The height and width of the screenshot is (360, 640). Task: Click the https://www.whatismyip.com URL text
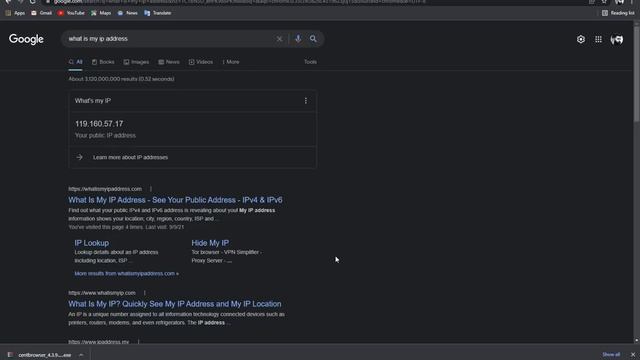tap(102, 293)
